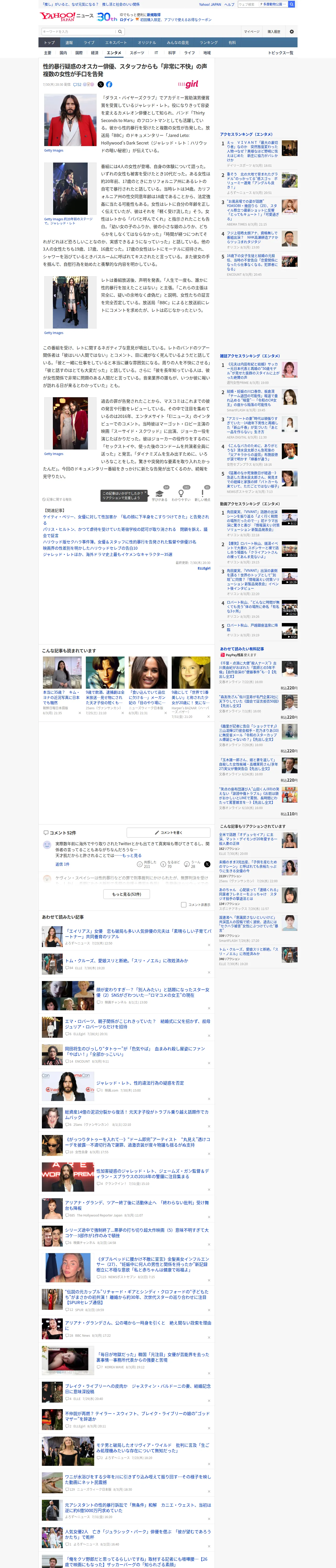Open the 返信 1件 replies link
Image resolution: width=336 pixels, height=1568 pixels.
pos(62,864)
